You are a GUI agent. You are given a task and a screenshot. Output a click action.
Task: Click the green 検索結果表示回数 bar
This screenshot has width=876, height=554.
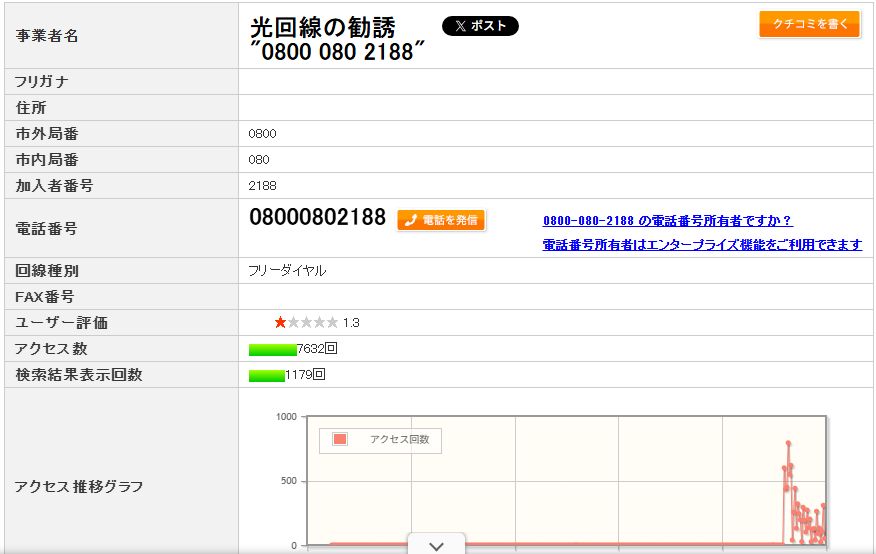point(266,375)
